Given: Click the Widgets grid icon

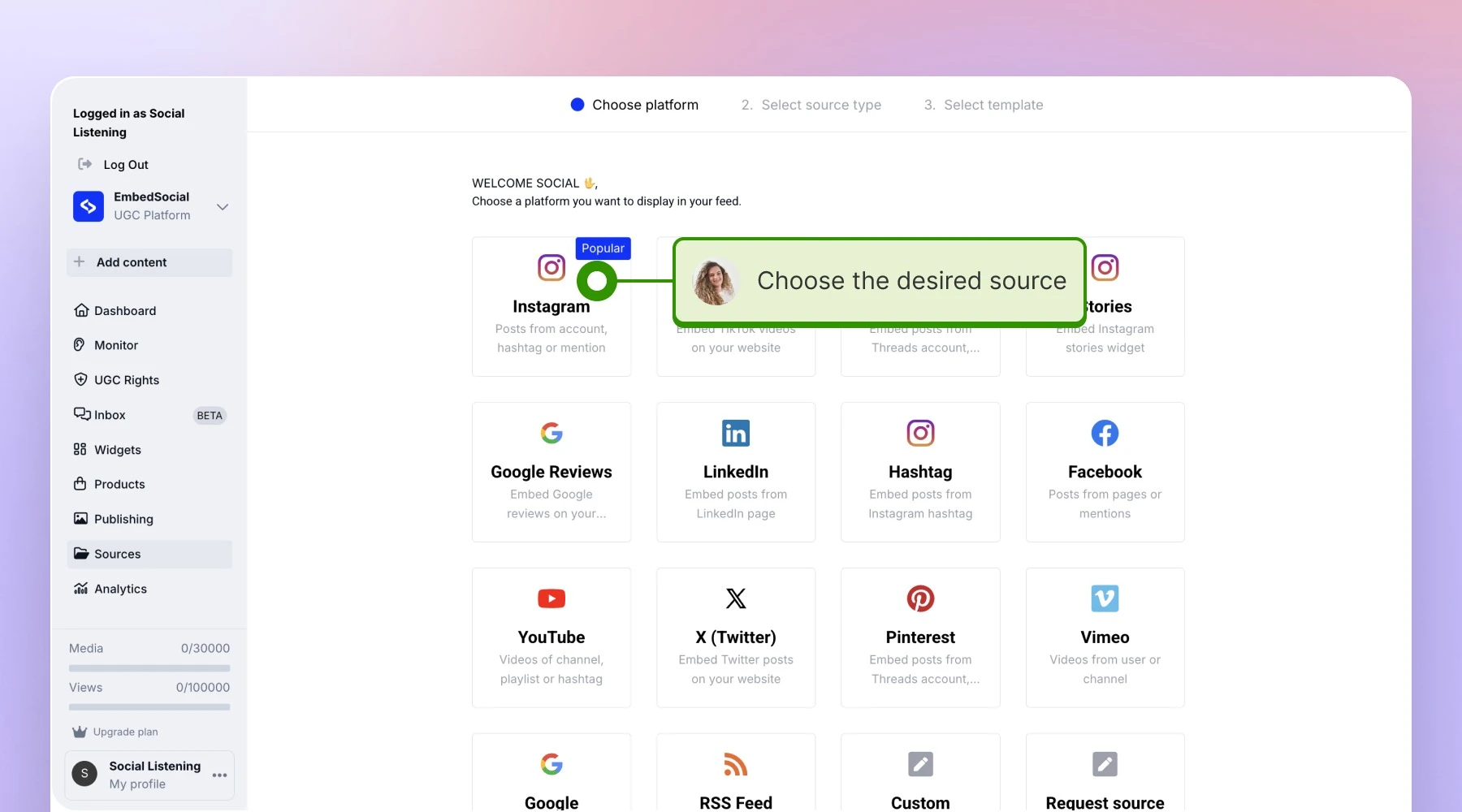Looking at the screenshot, I should point(80,449).
